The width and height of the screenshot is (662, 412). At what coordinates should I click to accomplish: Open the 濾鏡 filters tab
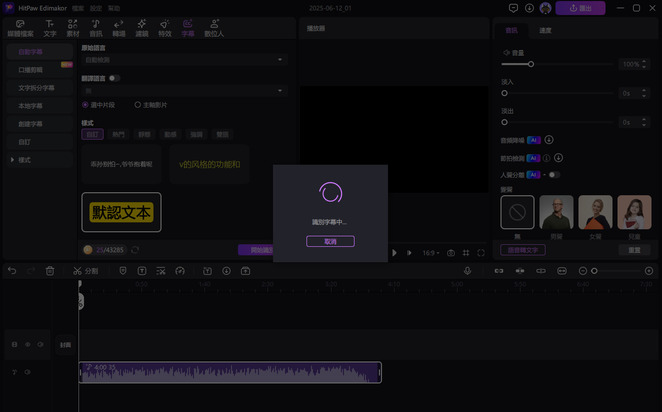coord(142,28)
